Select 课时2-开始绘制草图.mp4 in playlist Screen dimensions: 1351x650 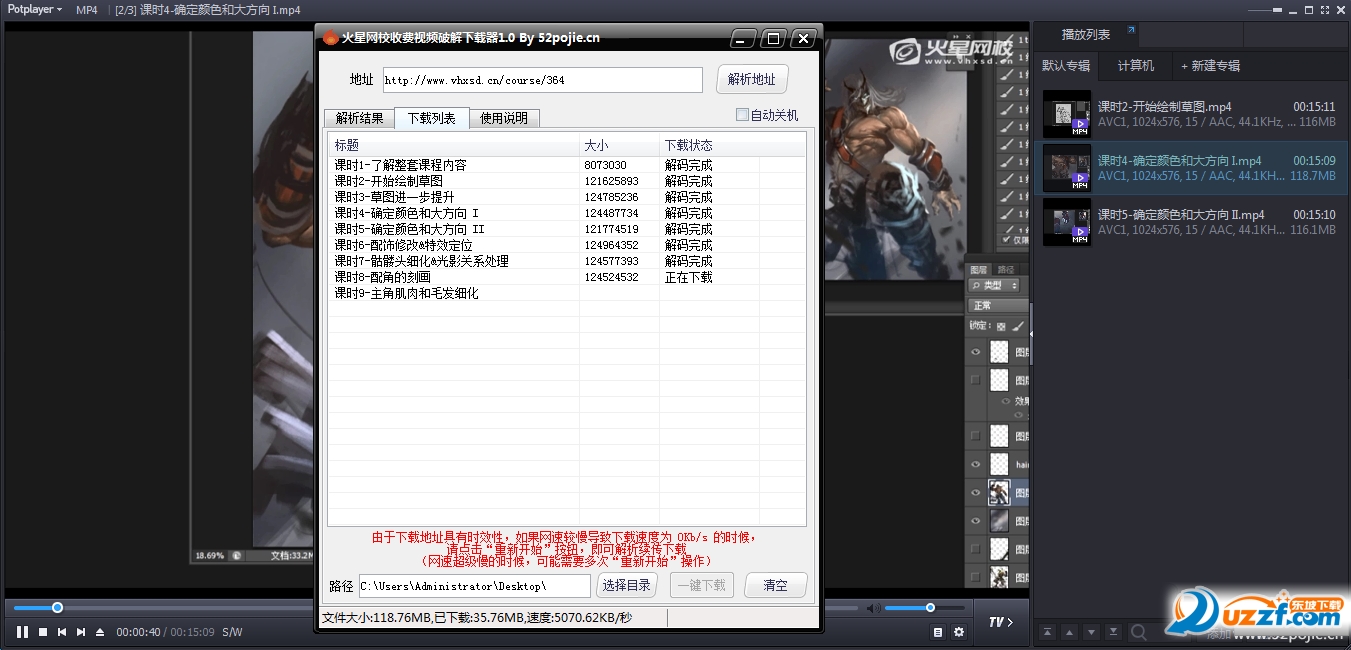1191,114
